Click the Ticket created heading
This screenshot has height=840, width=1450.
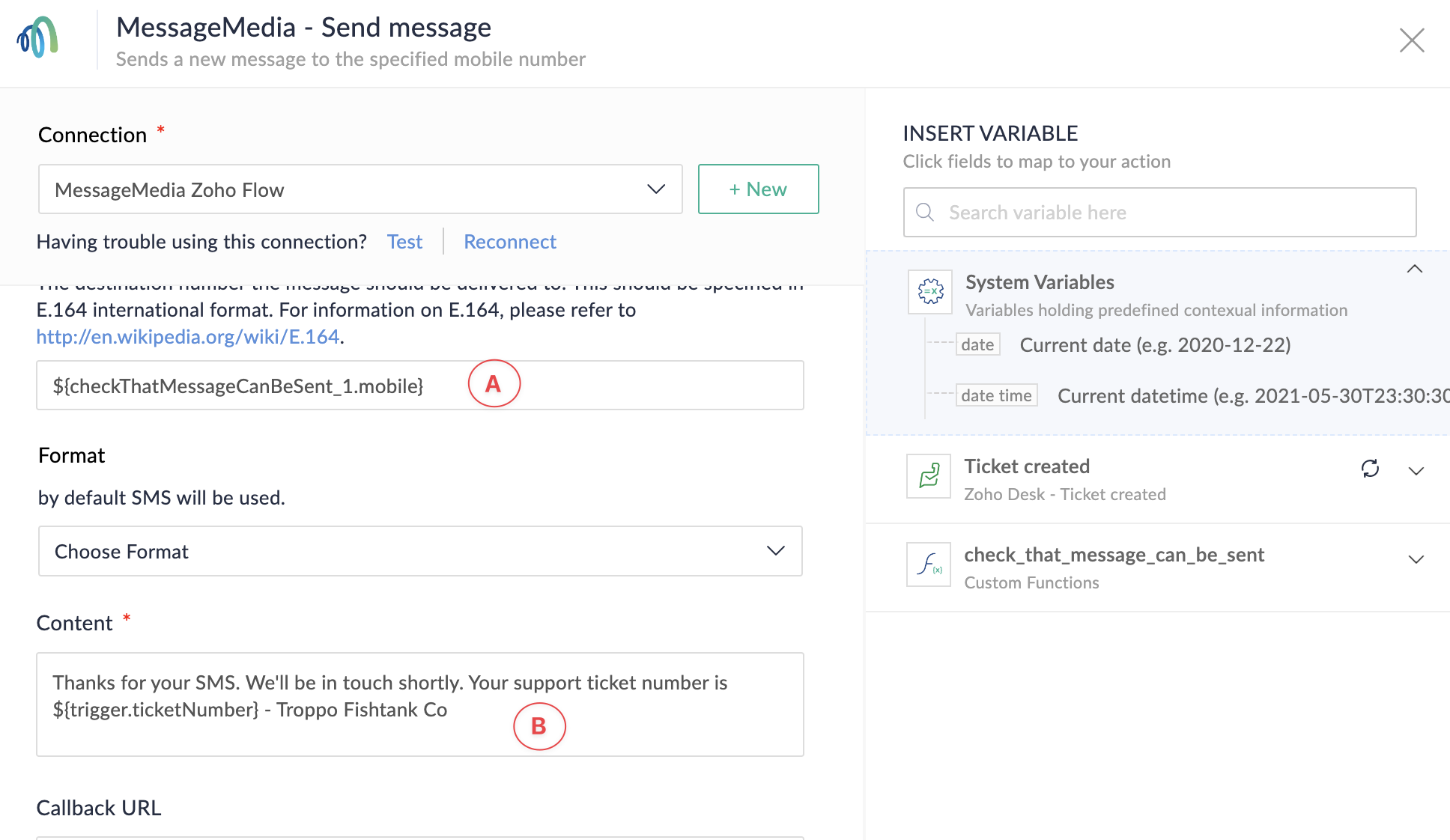point(1027,466)
